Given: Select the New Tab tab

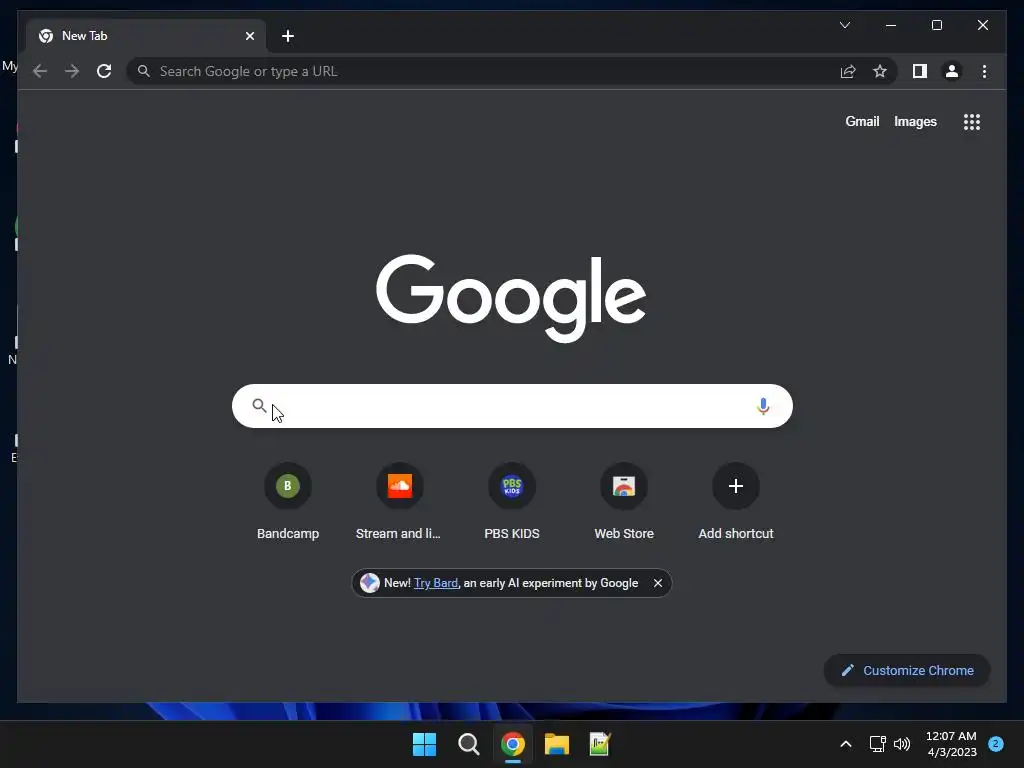Looking at the screenshot, I should tap(146, 36).
